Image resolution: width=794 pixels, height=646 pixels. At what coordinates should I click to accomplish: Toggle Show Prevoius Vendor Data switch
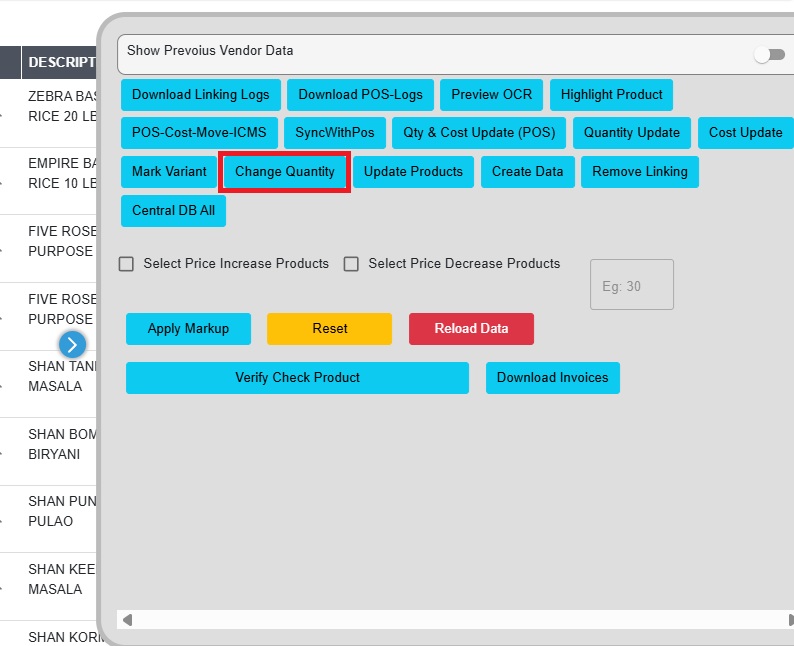(769, 55)
